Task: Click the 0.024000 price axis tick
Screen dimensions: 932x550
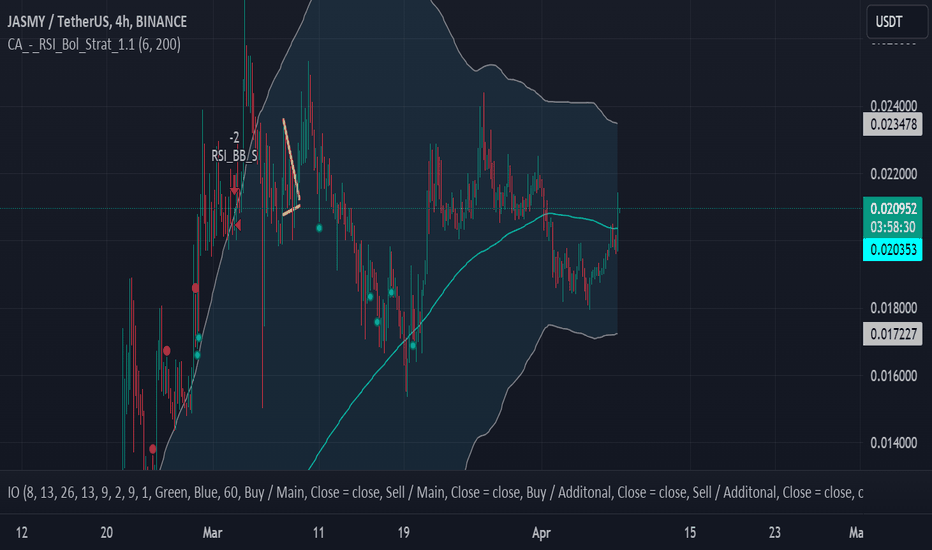Action: point(893,106)
